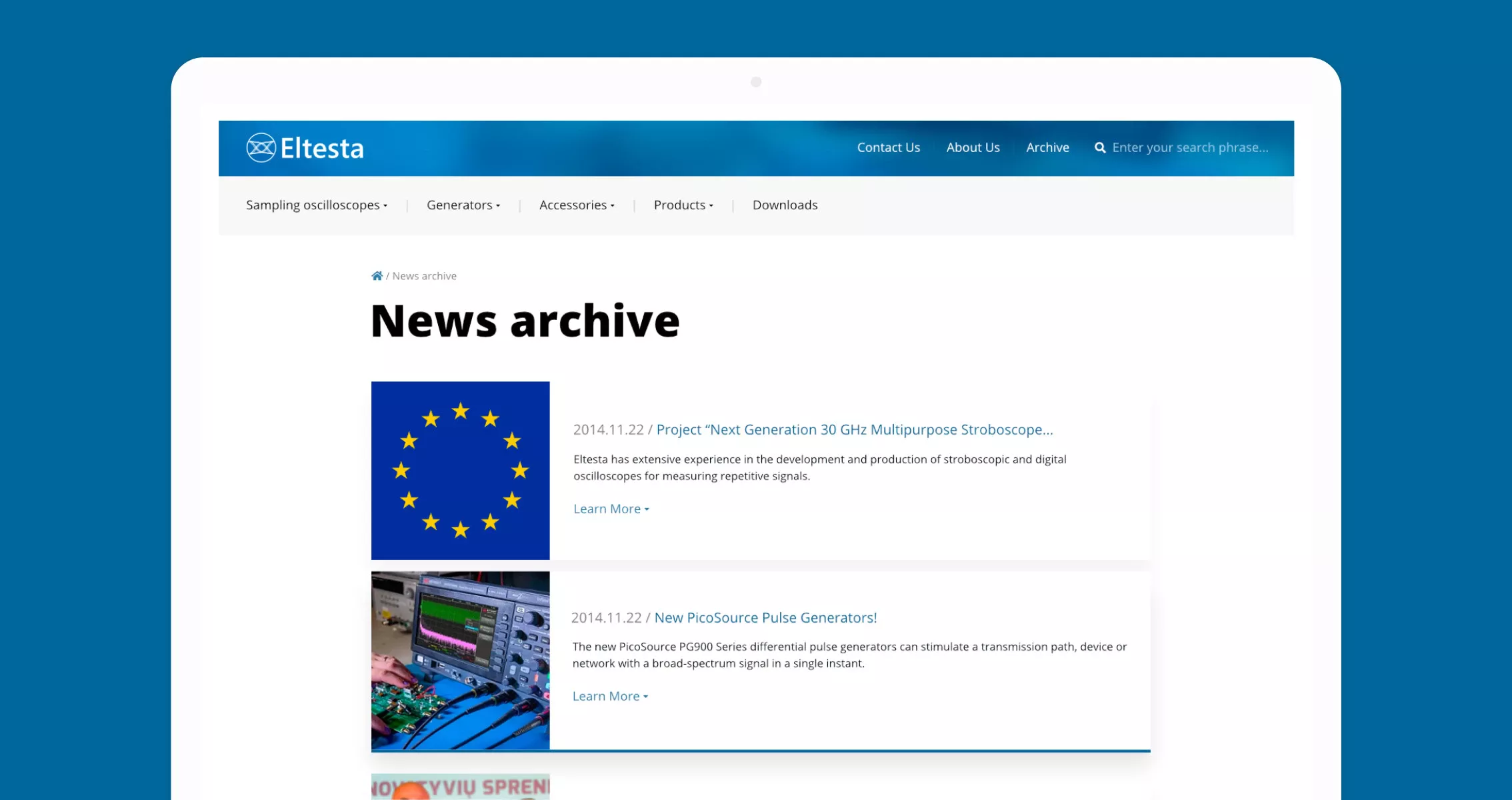Viewport: 1512px width, 800px height.
Task: Open the Contact Us page
Action: [888, 147]
